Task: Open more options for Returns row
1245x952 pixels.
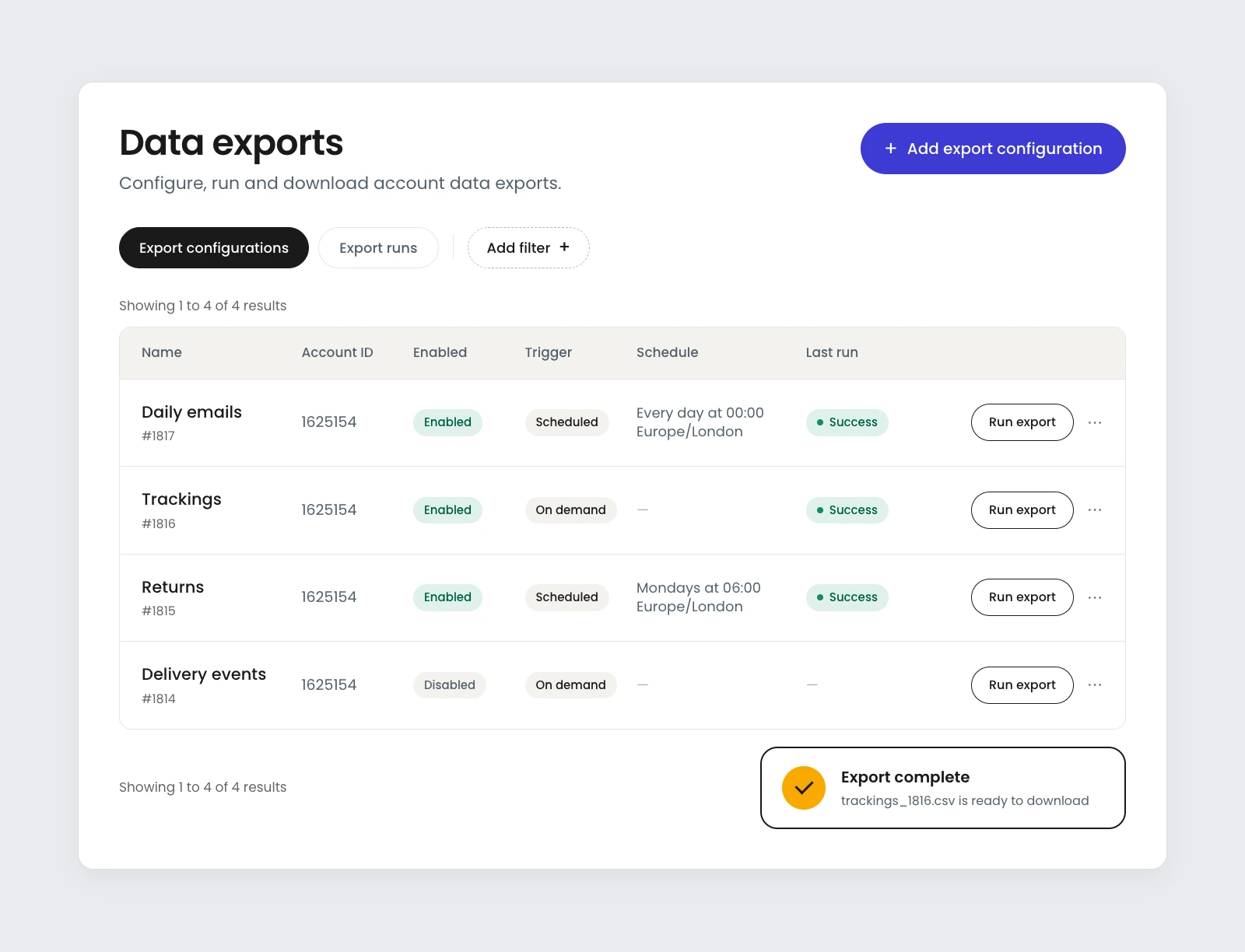Action: pyautogui.click(x=1095, y=597)
